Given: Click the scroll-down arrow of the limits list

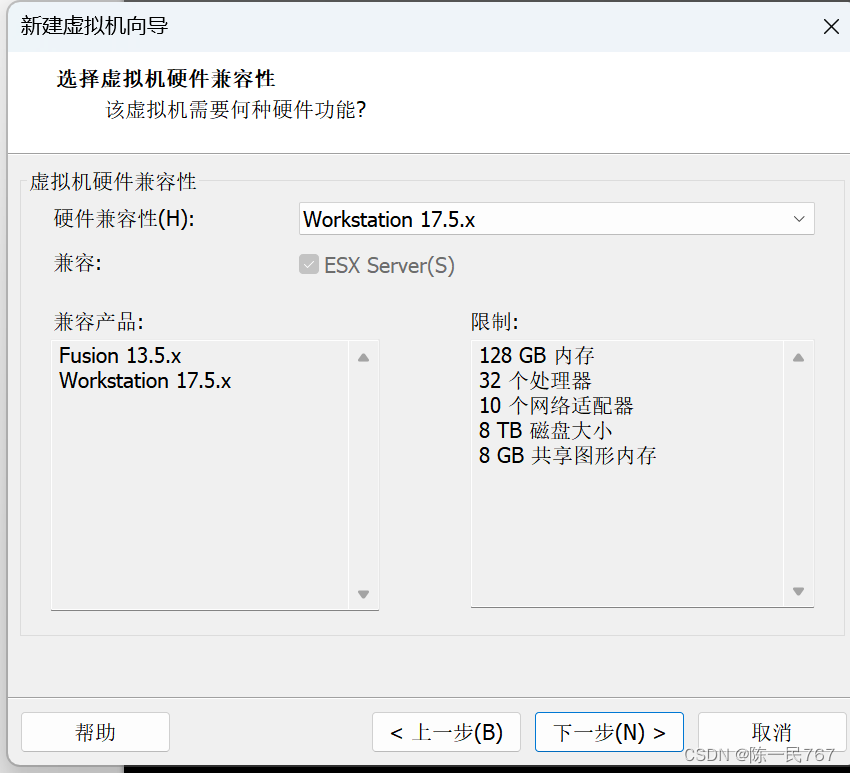Looking at the screenshot, I should click(x=799, y=593).
